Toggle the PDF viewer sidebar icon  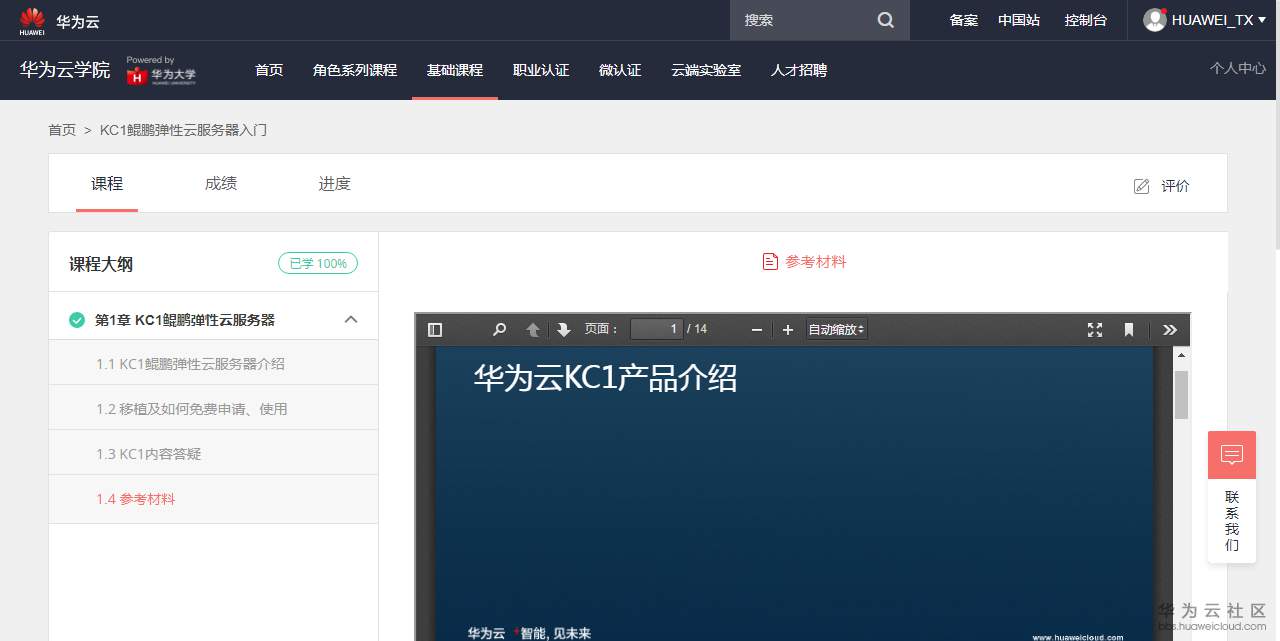coord(435,330)
